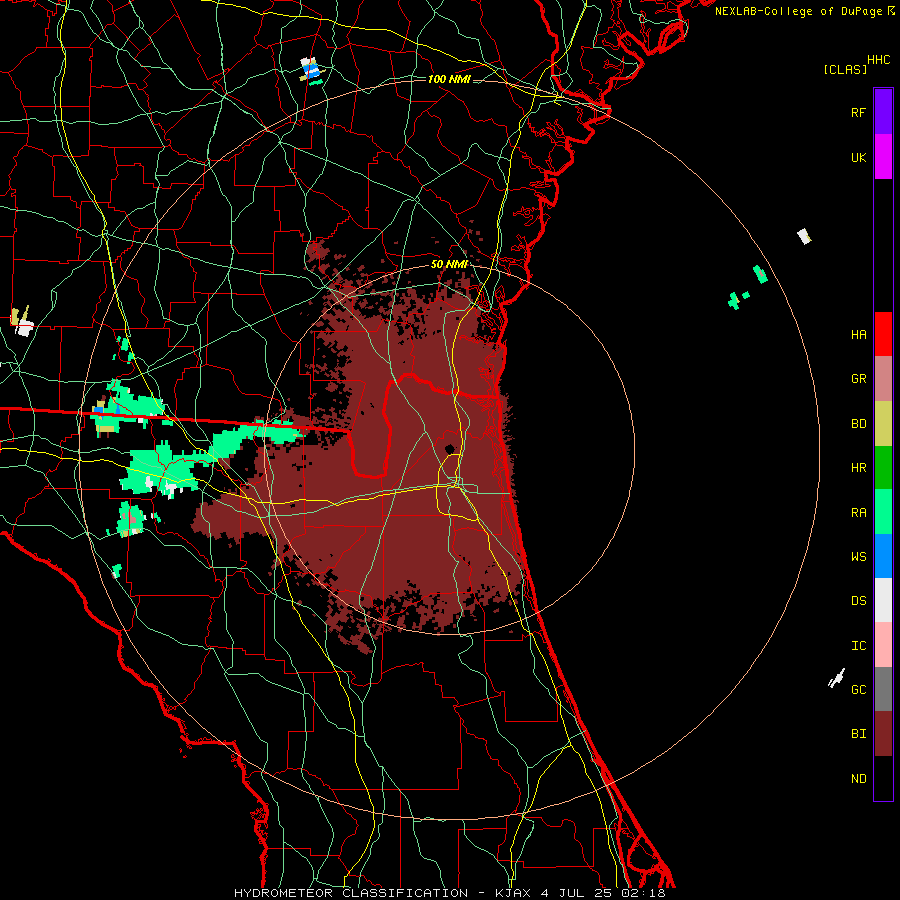Click the HA red legend swatch
Screen dimensions: 900x900
point(883,334)
